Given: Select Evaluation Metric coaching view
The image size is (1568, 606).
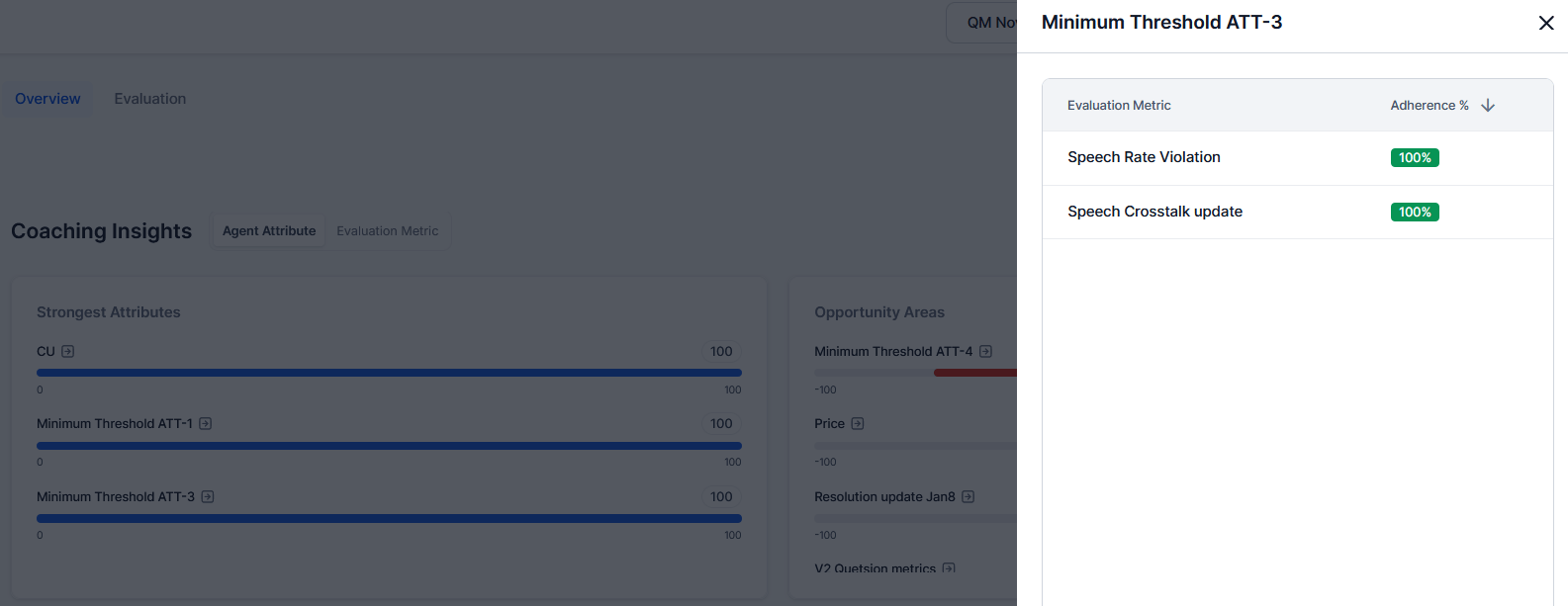Looking at the screenshot, I should (388, 230).
